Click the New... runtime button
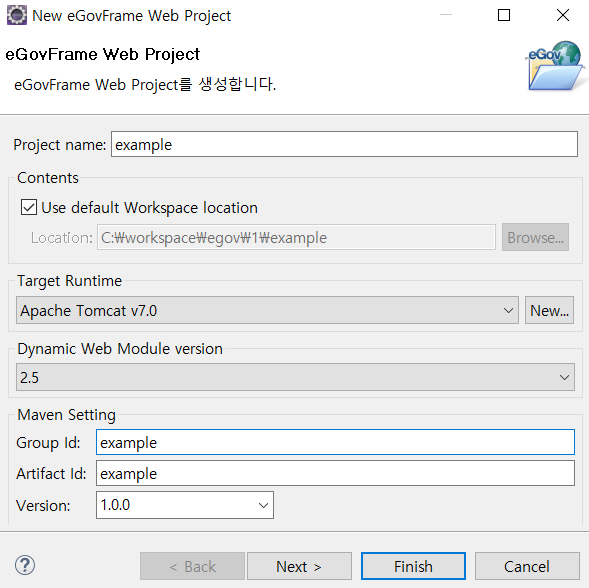589x588 pixels. click(x=549, y=310)
